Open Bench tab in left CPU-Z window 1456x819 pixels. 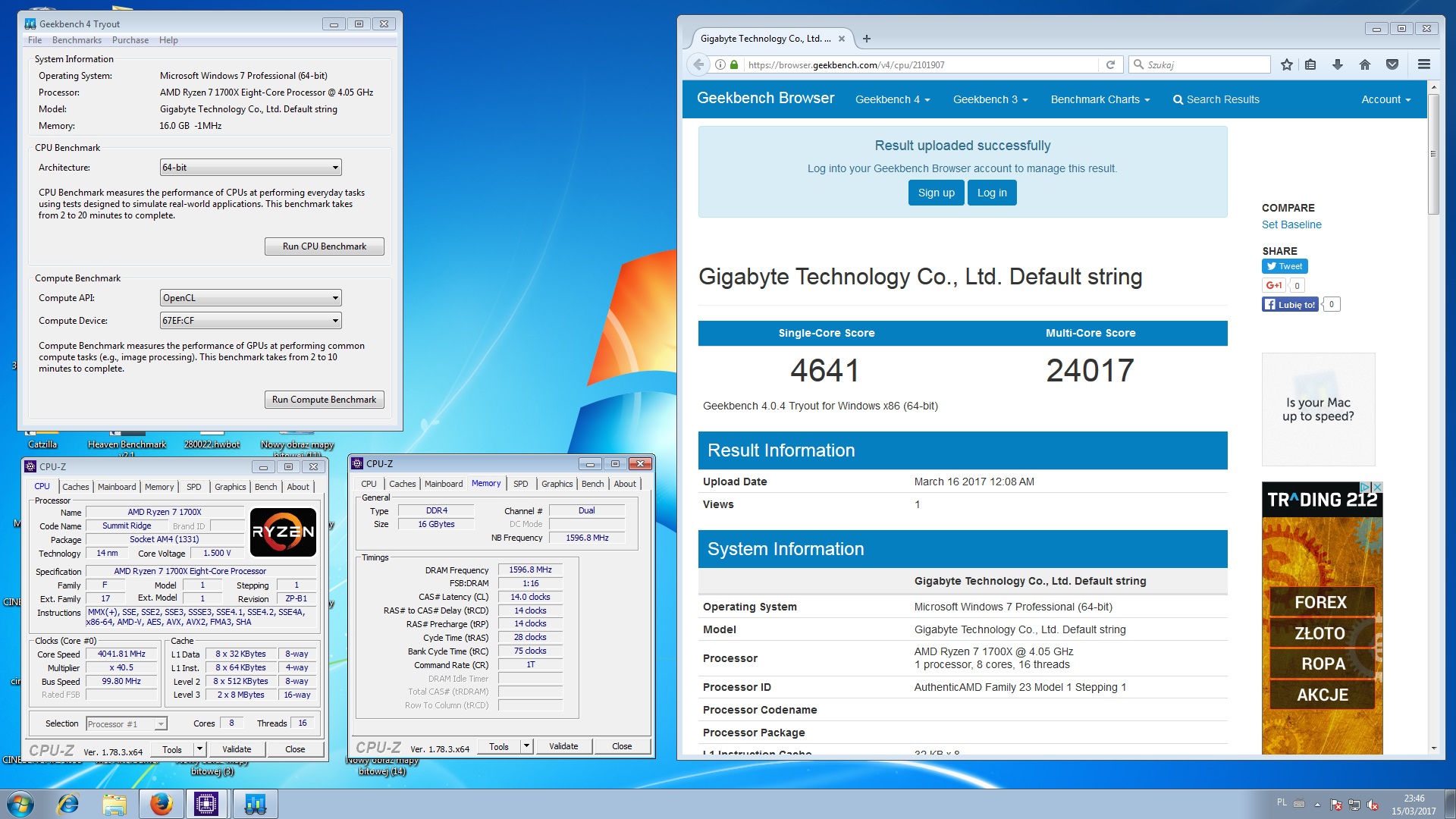point(265,487)
